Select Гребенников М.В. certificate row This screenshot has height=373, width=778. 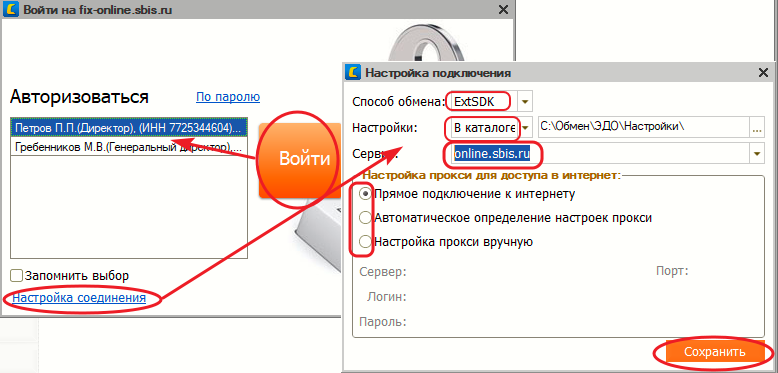tap(129, 147)
